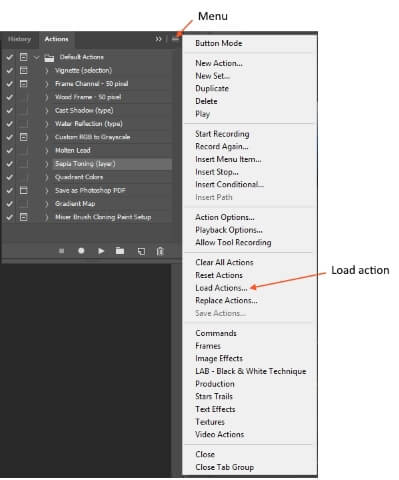Toggle the checkmark beside Molten Lead
Screen dimensions: 399x480
[10, 150]
